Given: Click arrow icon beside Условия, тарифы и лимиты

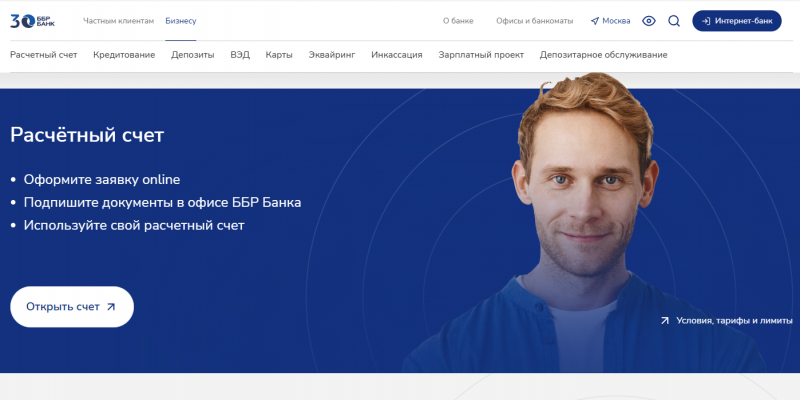Looking at the screenshot, I should (665, 320).
